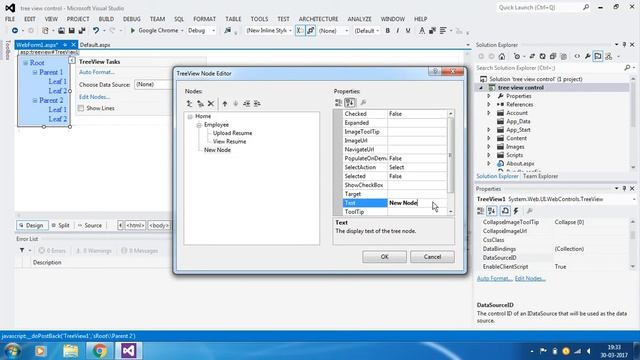Open the FORMAT menu
The image size is (640, 360).
[204, 19]
